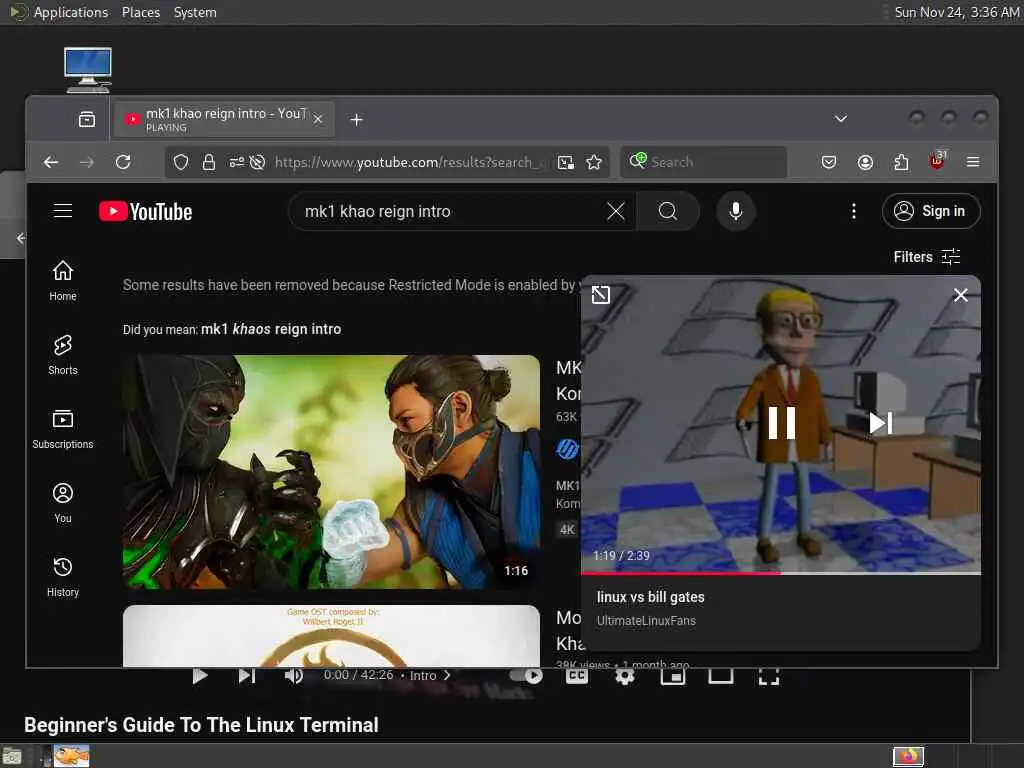Expand the miniplayer to full watch page

[600, 295]
